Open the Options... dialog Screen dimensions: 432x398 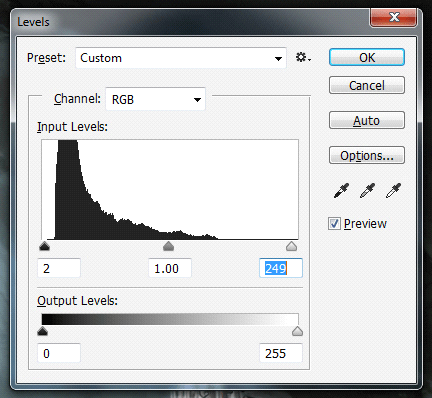[367, 155]
